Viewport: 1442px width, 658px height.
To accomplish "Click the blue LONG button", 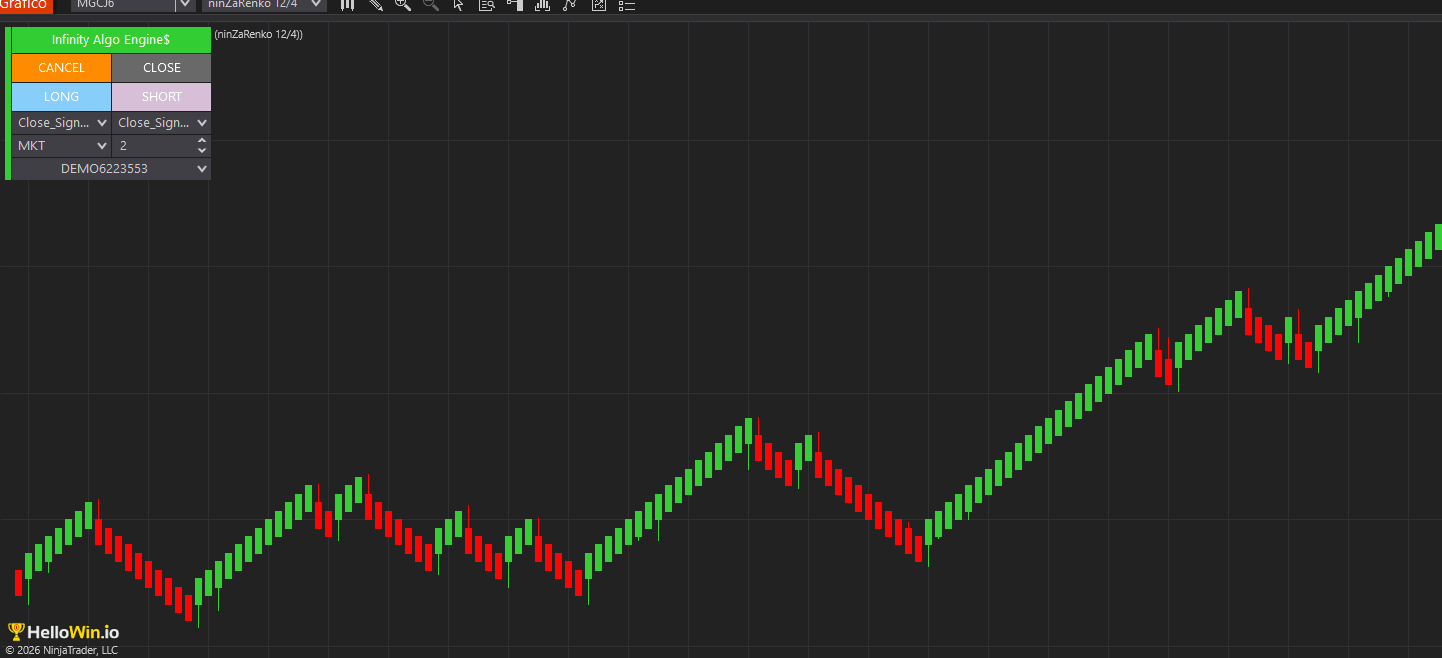I will tap(61, 97).
